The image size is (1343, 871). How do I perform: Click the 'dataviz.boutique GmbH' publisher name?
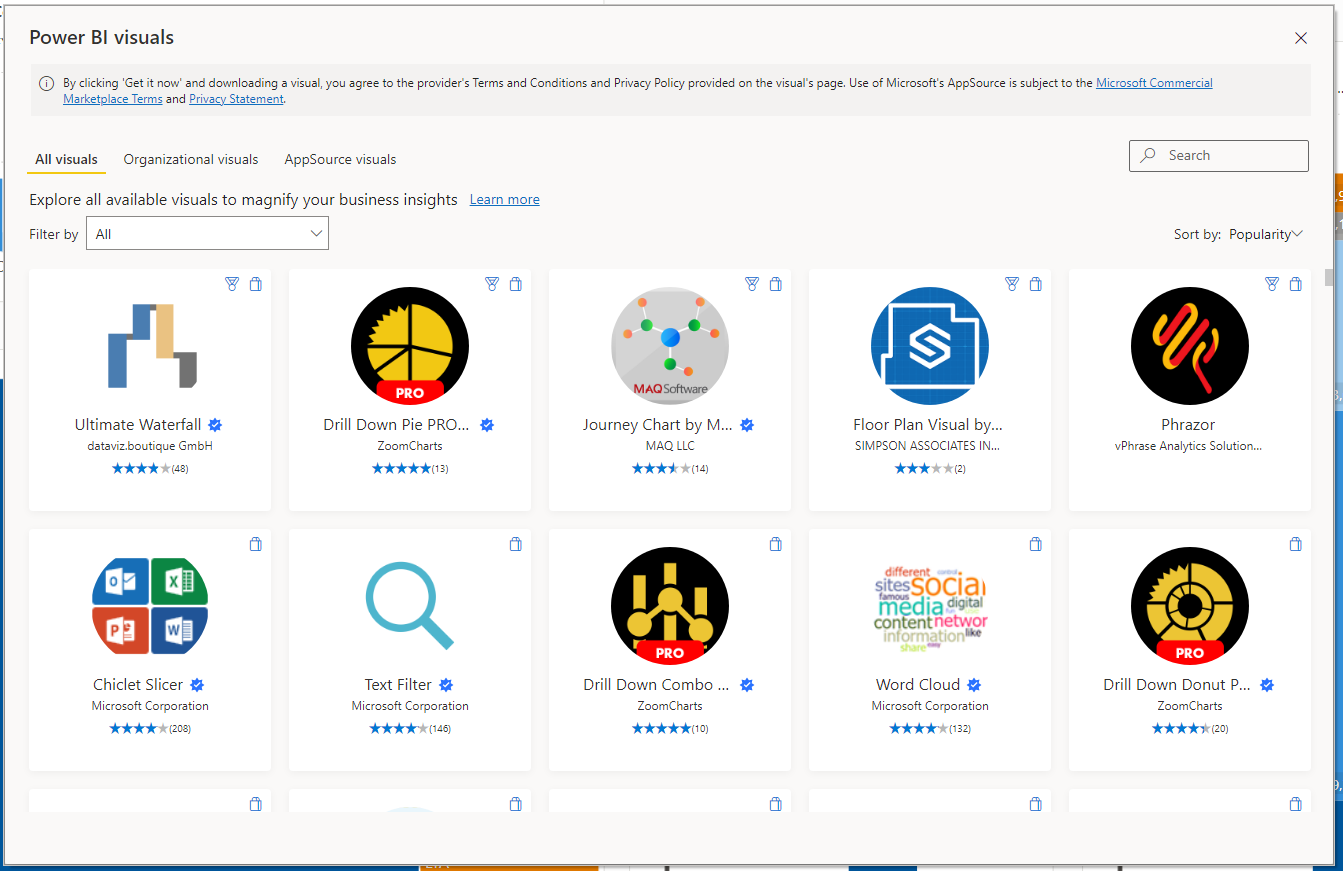tap(150, 446)
